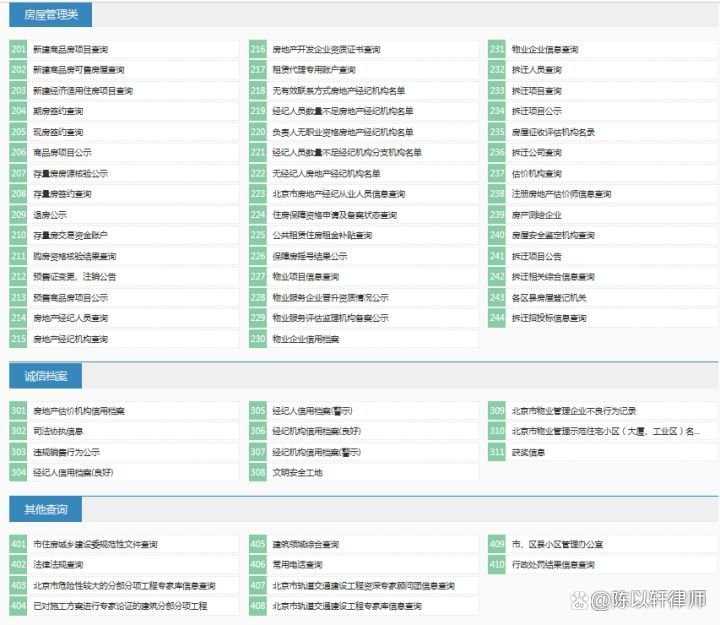Switch to the 房屋管理类 section tab

click(x=51, y=15)
